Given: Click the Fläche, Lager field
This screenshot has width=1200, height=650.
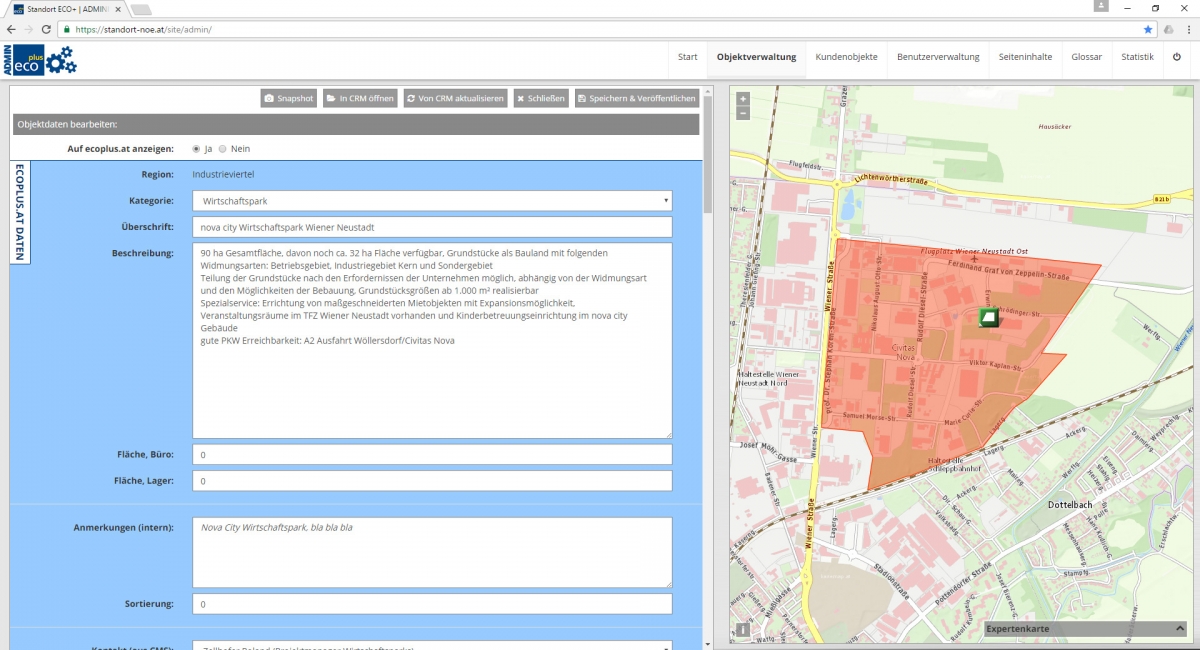Looking at the screenshot, I should point(432,481).
